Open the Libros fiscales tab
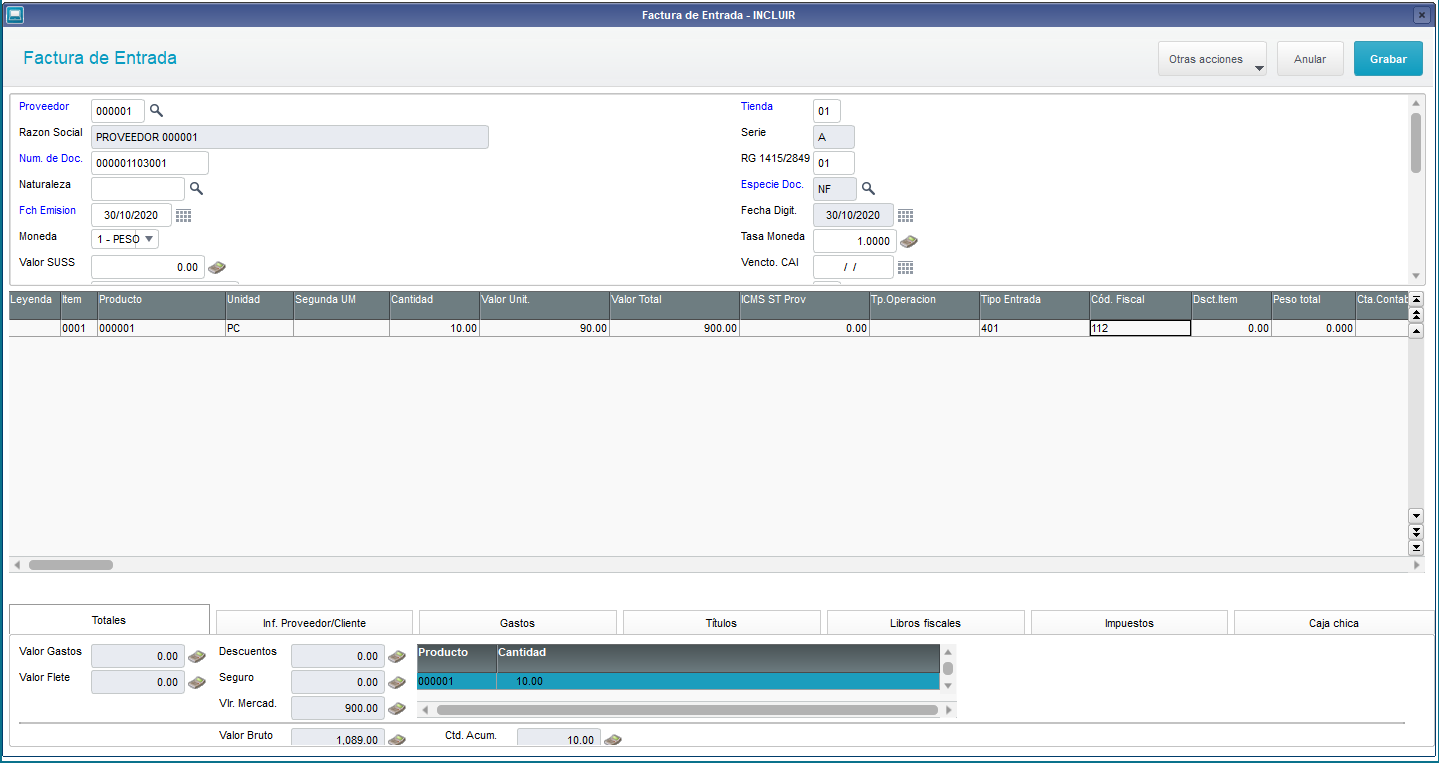The width and height of the screenshot is (1439, 763). (x=925, y=623)
